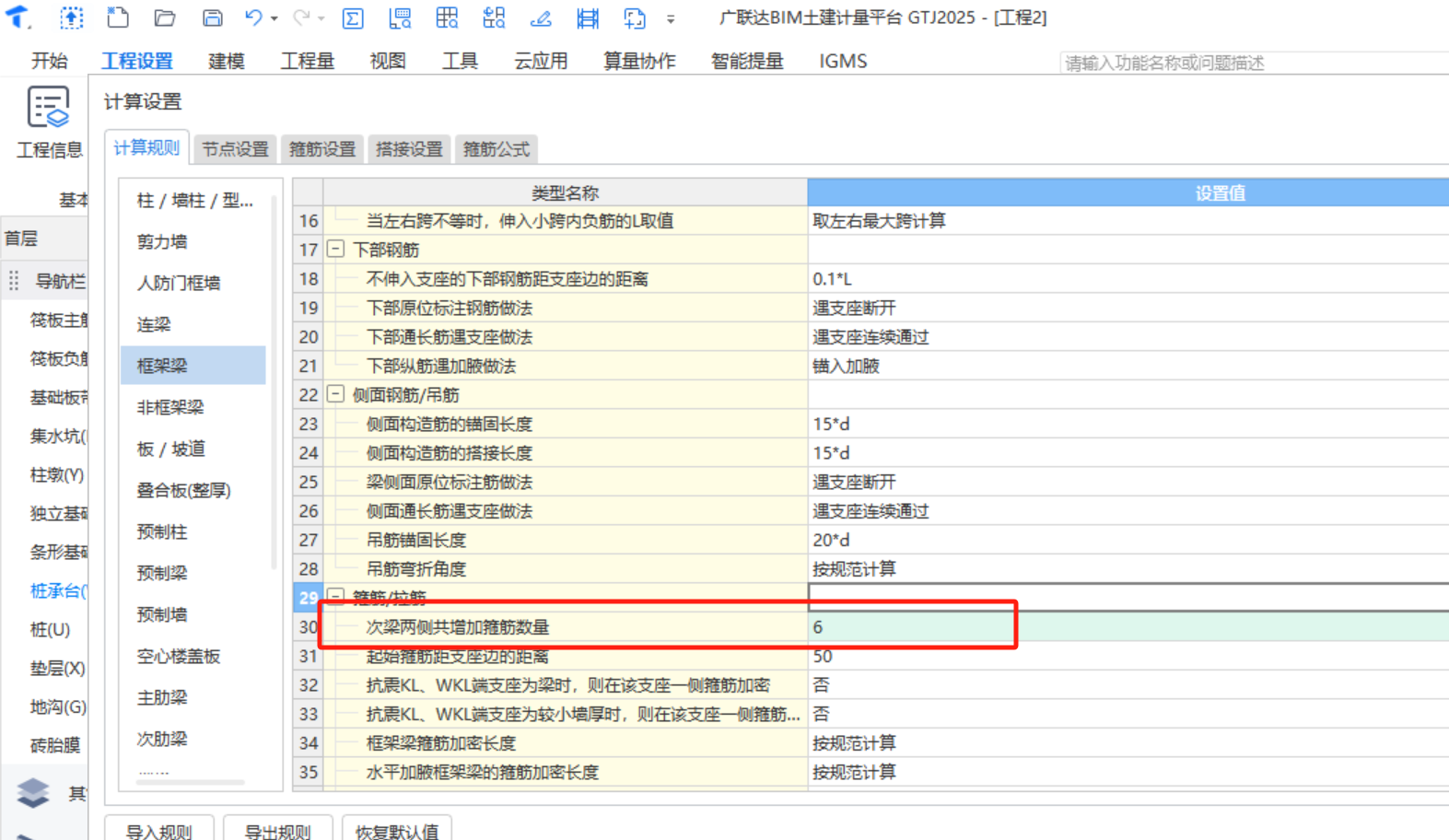This screenshot has height=840, width=1449.
Task: Collapse the 下部钢筋 group row
Action: (336, 250)
